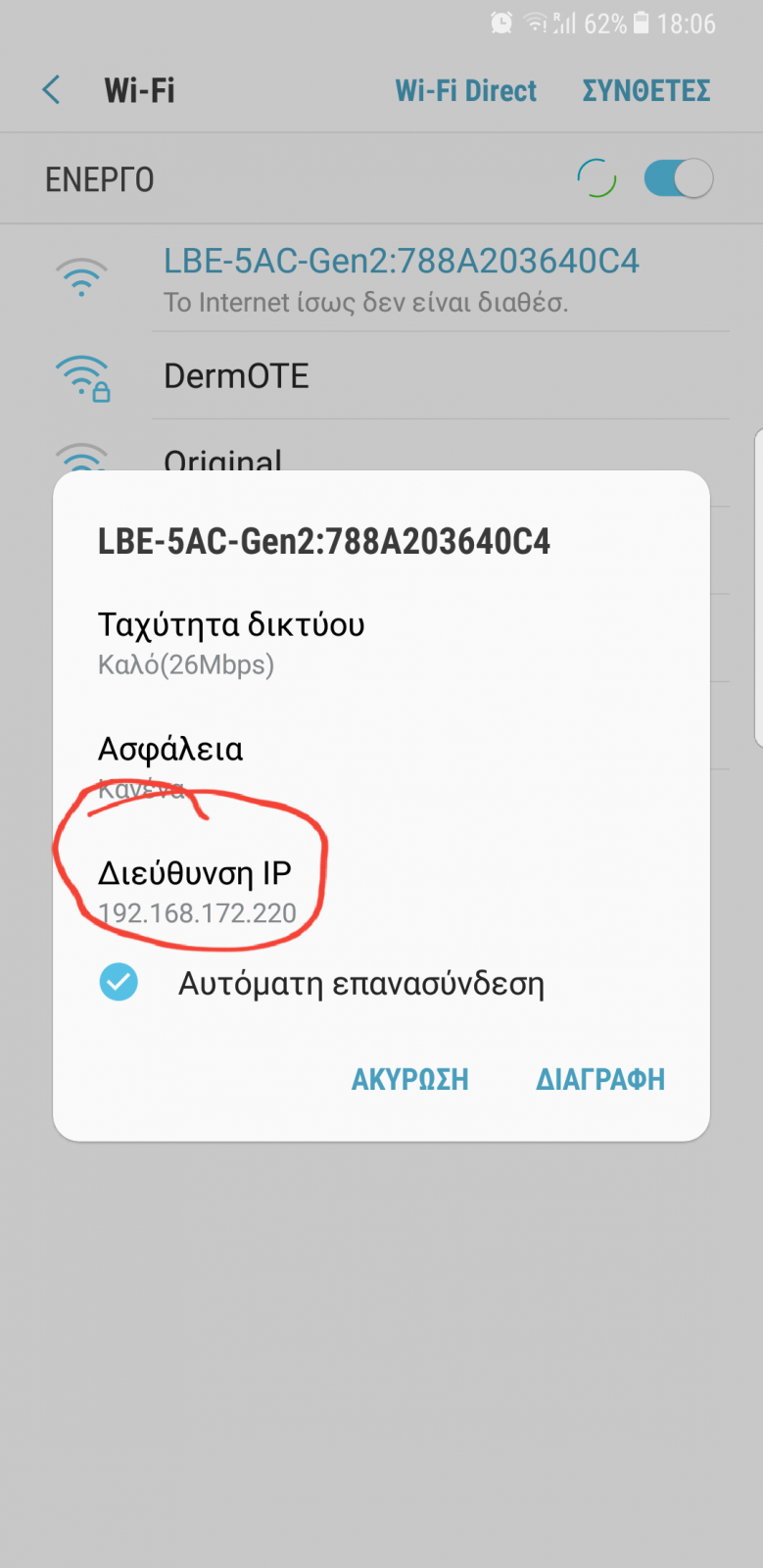Uncheck Αυτόματη επανασύνδεση checkbox

click(x=119, y=982)
